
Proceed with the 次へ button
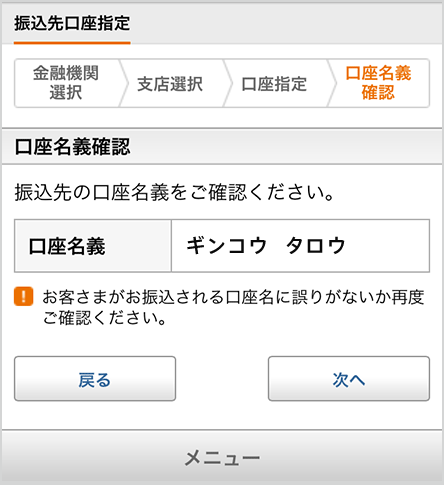point(349,378)
